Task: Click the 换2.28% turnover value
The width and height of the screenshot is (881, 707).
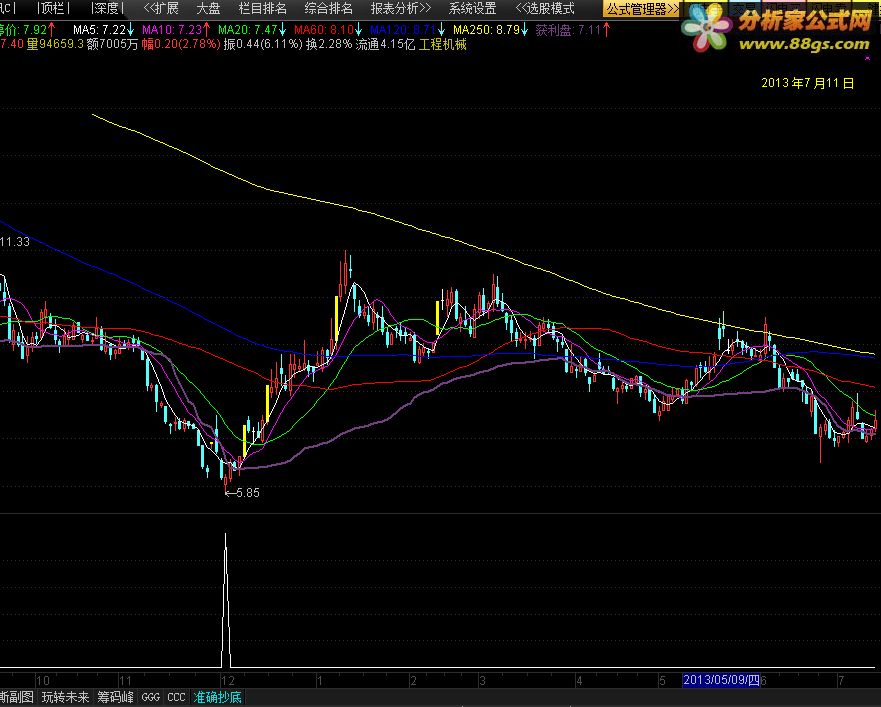Action: click(x=329, y=44)
